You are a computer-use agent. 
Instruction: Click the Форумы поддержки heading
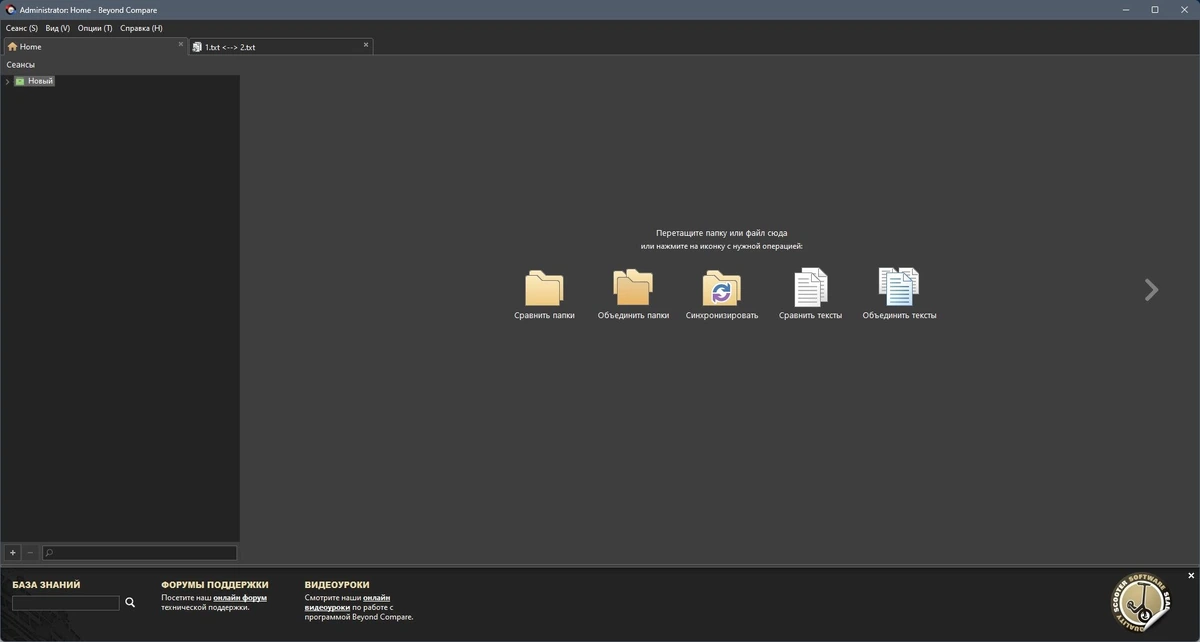(215, 585)
